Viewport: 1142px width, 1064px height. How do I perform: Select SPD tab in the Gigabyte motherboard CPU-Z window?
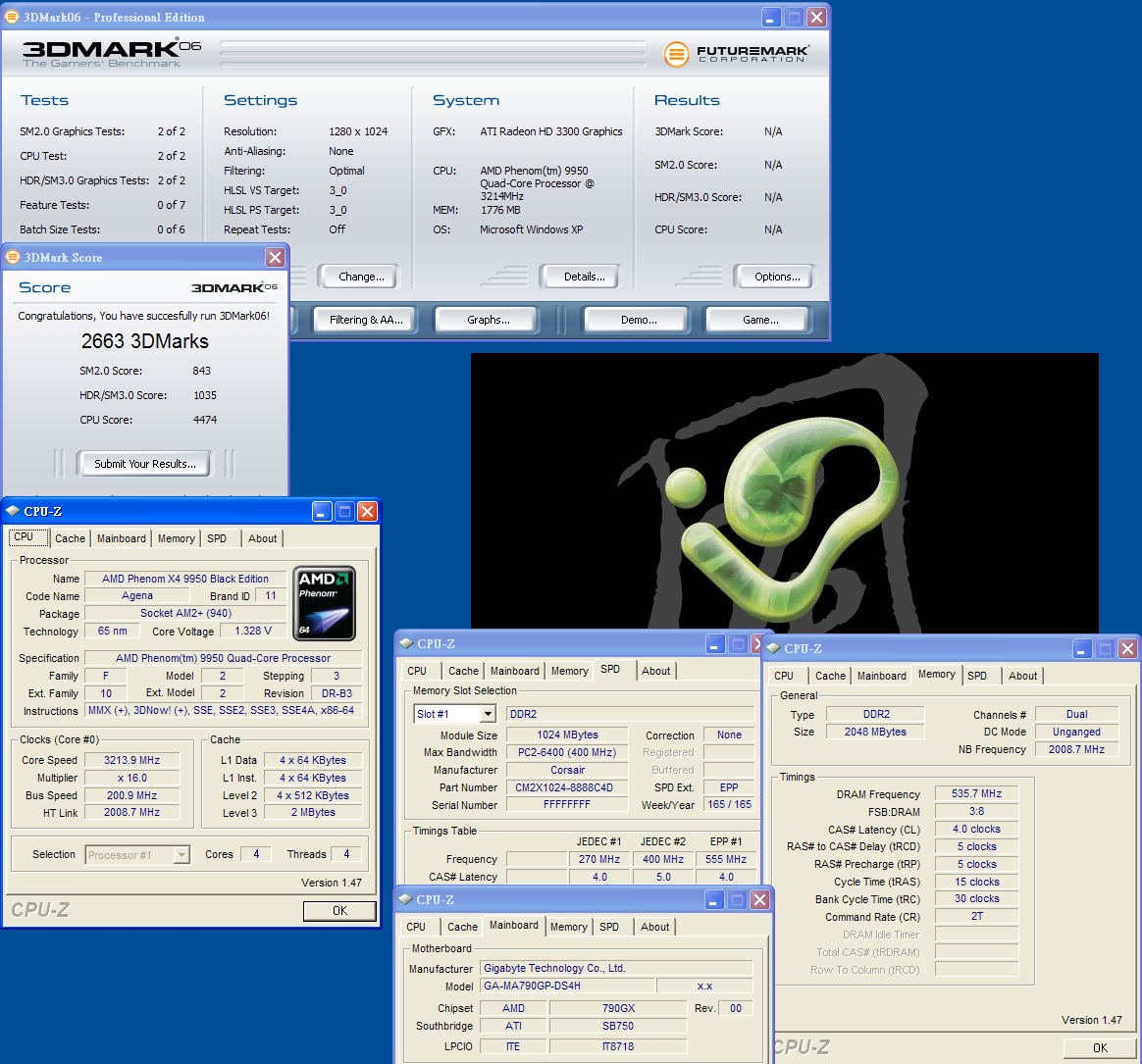tap(609, 927)
